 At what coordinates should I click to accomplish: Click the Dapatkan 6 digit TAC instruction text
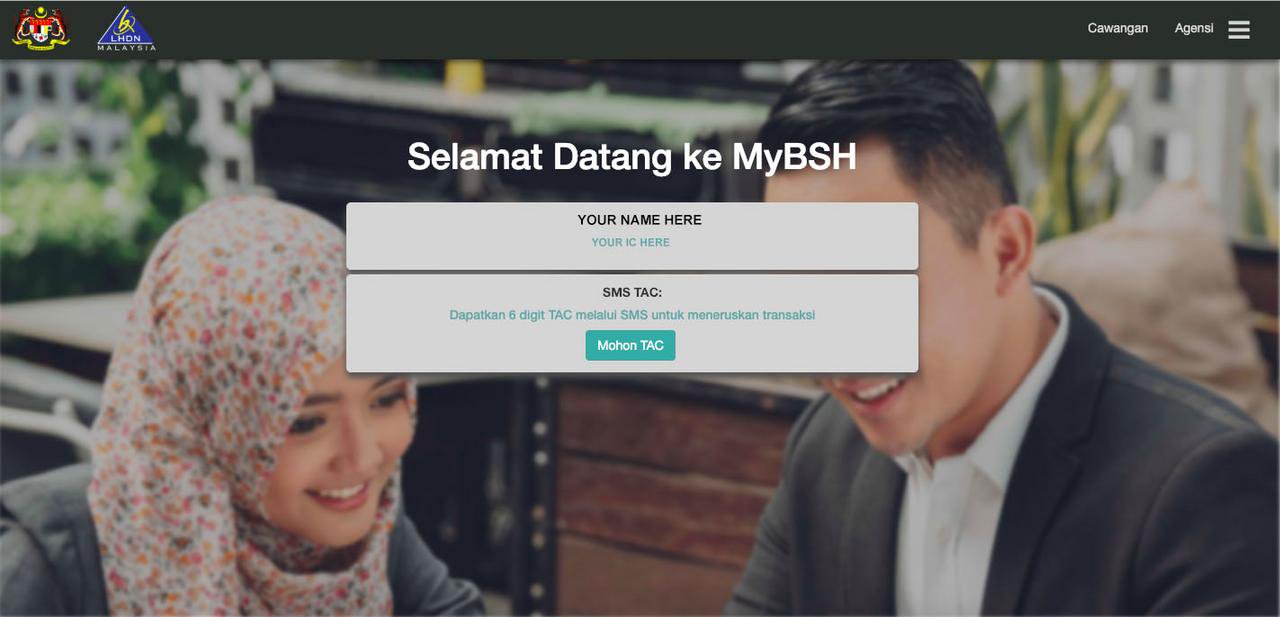632,315
